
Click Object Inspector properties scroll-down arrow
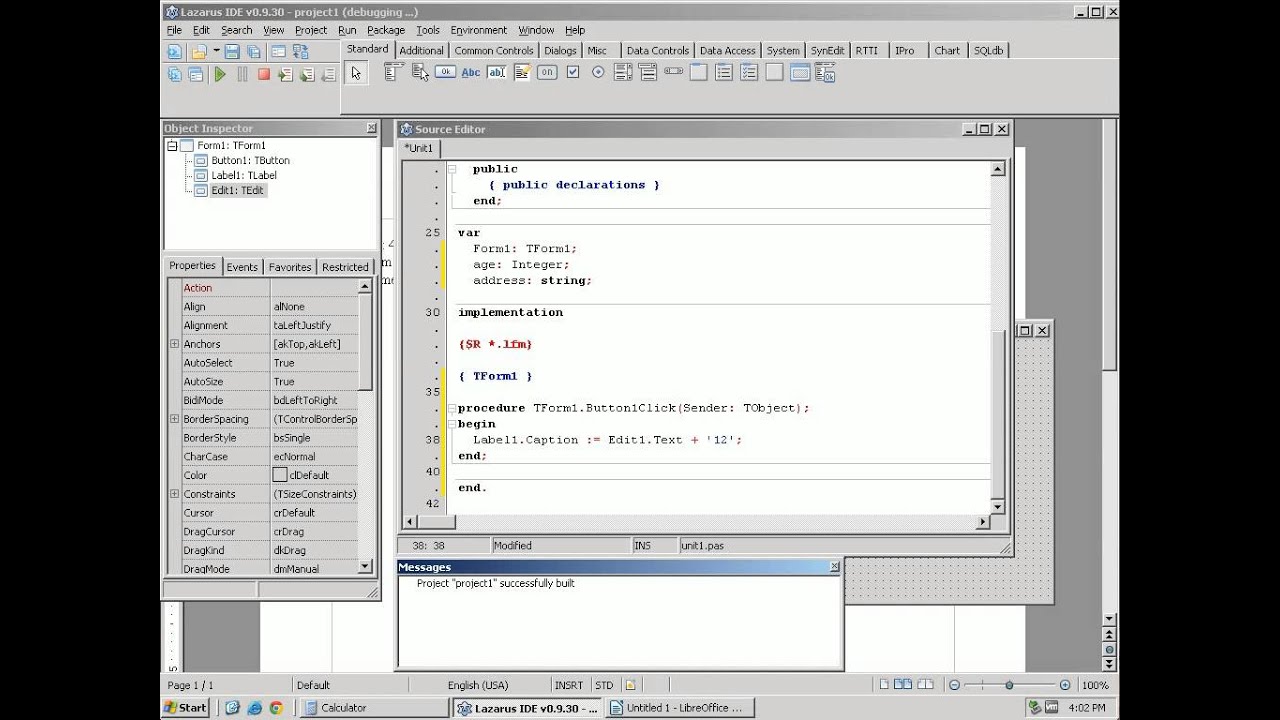pos(364,567)
